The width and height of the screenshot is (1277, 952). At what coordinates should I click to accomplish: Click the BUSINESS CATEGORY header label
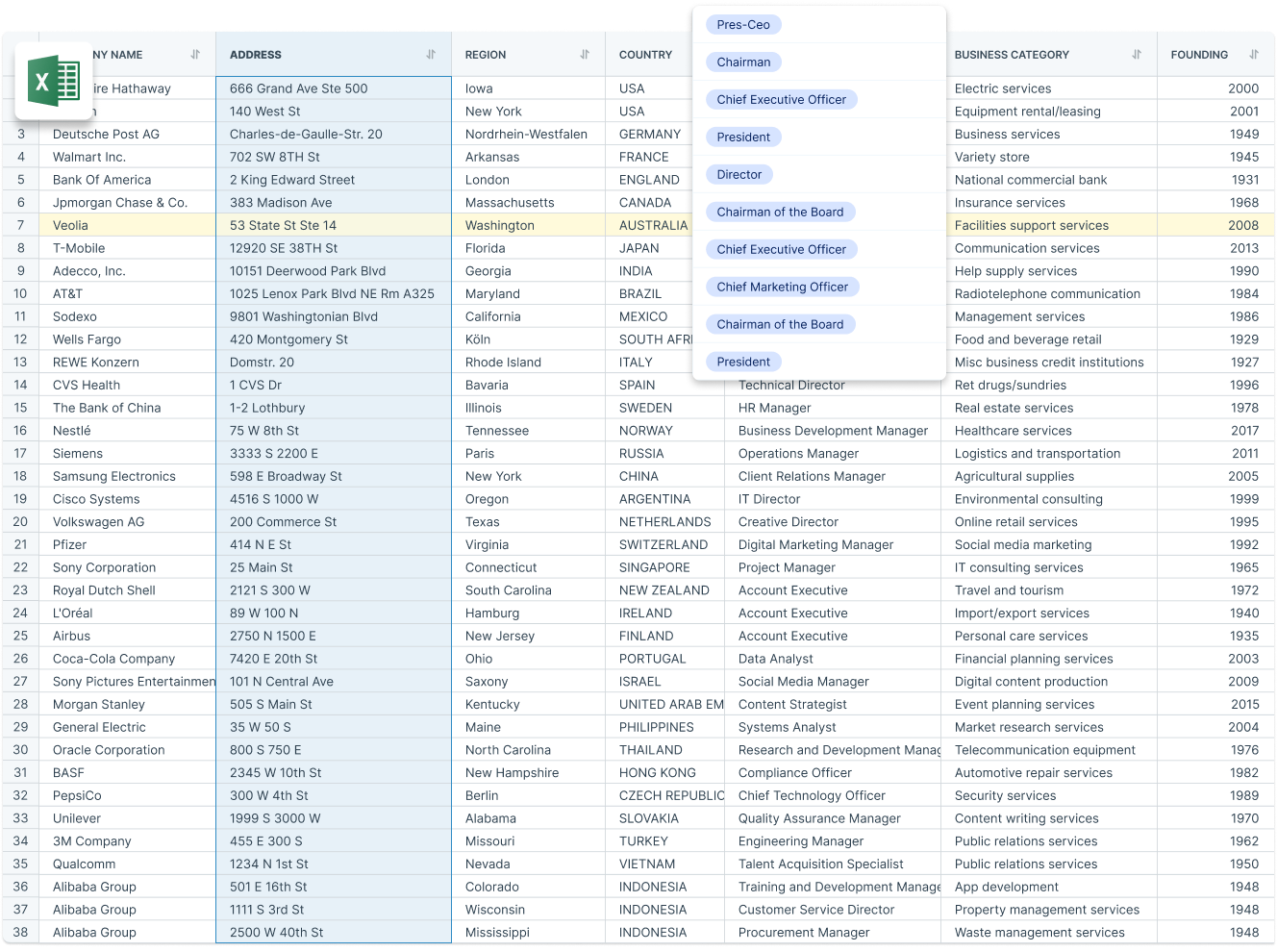click(1012, 55)
